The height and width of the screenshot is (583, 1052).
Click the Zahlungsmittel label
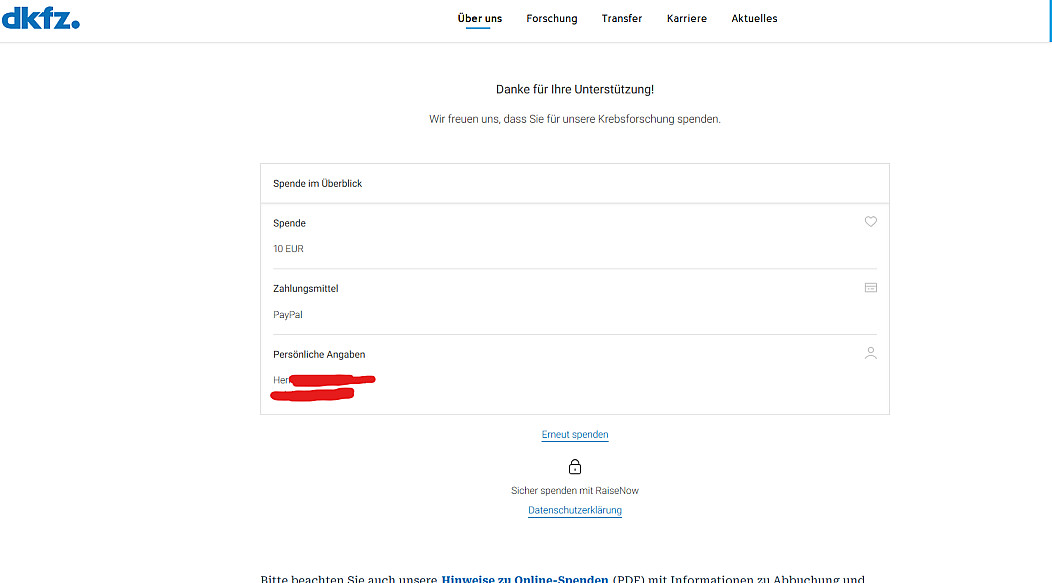click(306, 289)
